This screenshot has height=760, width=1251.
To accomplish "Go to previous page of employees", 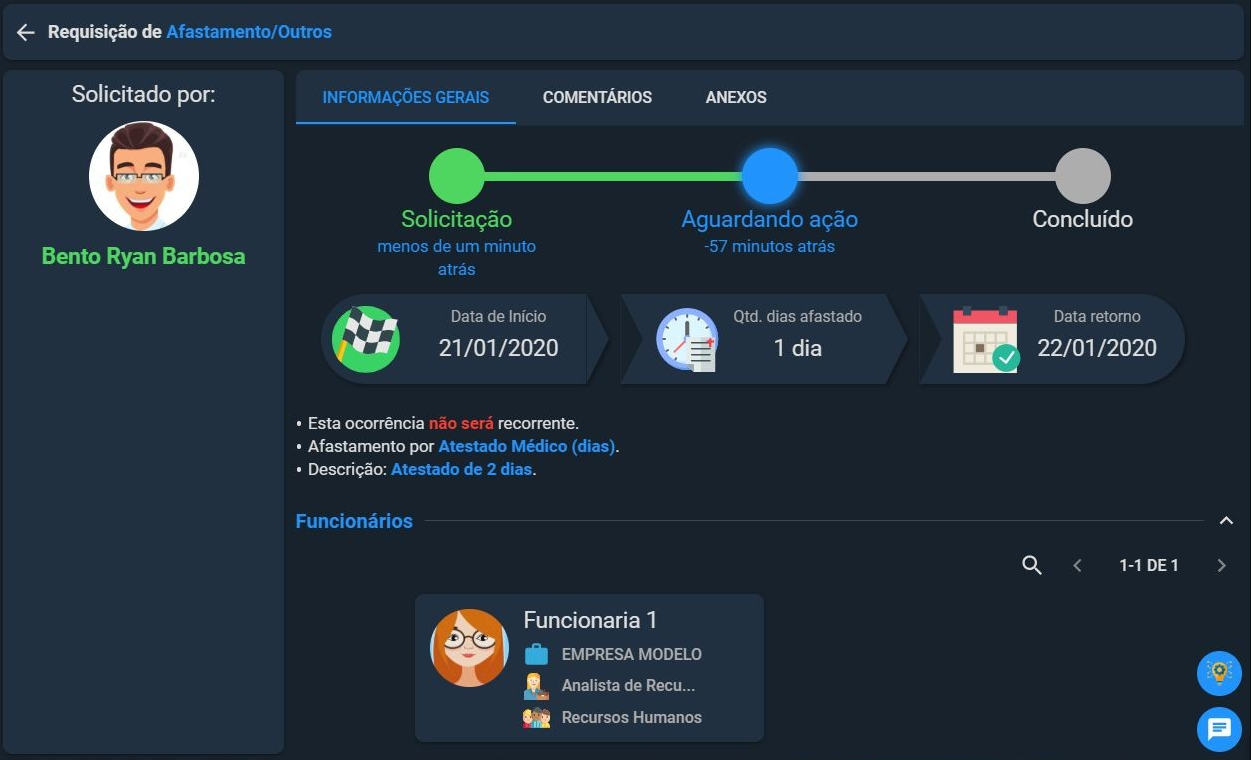I will (1077, 566).
